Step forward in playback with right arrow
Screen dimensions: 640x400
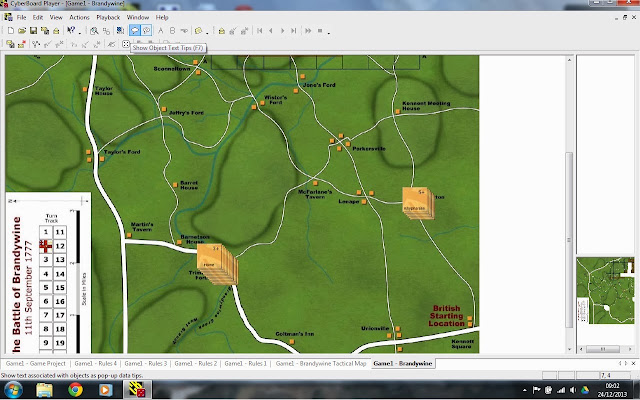point(282,31)
